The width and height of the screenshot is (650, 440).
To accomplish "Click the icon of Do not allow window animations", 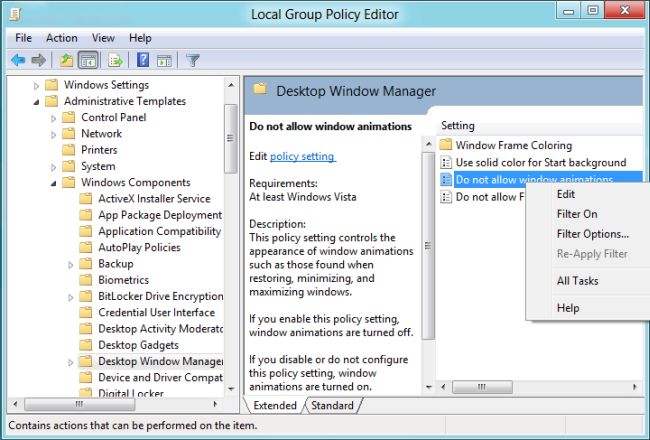I will (446, 180).
